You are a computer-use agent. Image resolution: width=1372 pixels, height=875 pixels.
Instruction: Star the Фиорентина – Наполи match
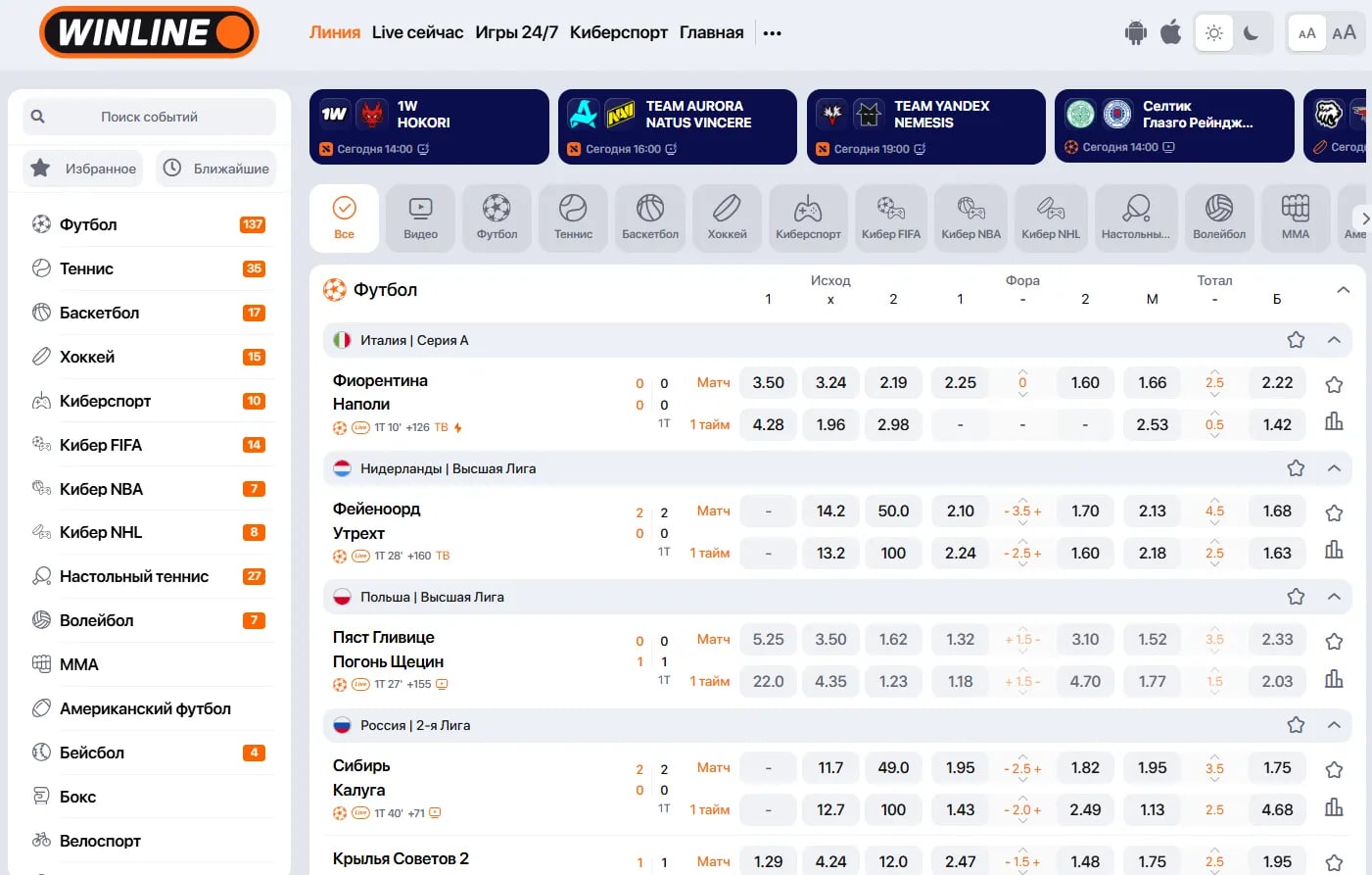click(x=1334, y=384)
